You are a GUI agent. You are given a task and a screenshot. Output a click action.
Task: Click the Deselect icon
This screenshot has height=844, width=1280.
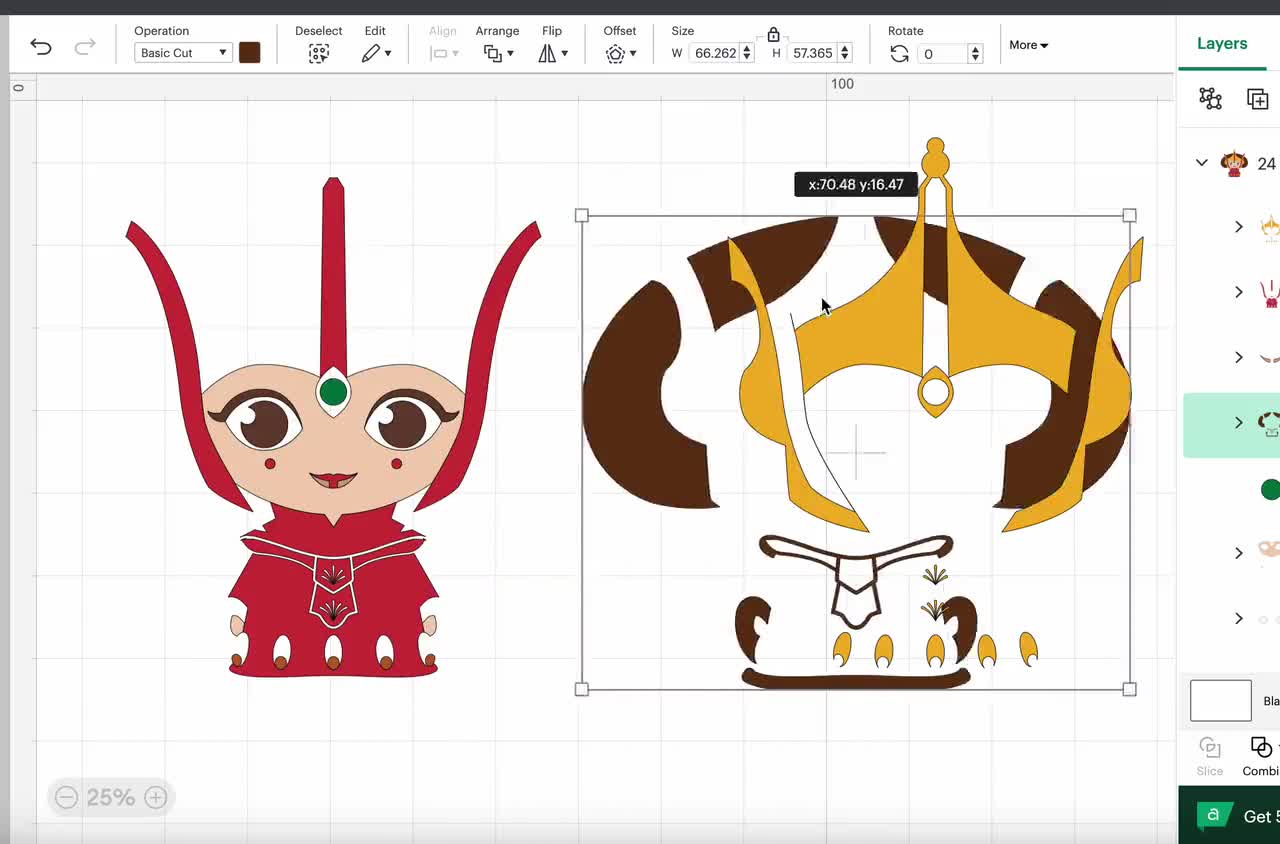[318, 54]
